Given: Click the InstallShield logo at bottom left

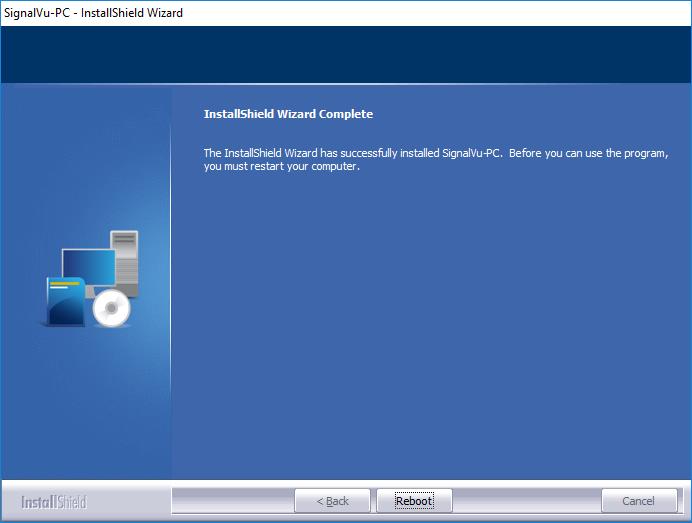Looking at the screenshot, I should pyautogui.click(x=54, y=501).
